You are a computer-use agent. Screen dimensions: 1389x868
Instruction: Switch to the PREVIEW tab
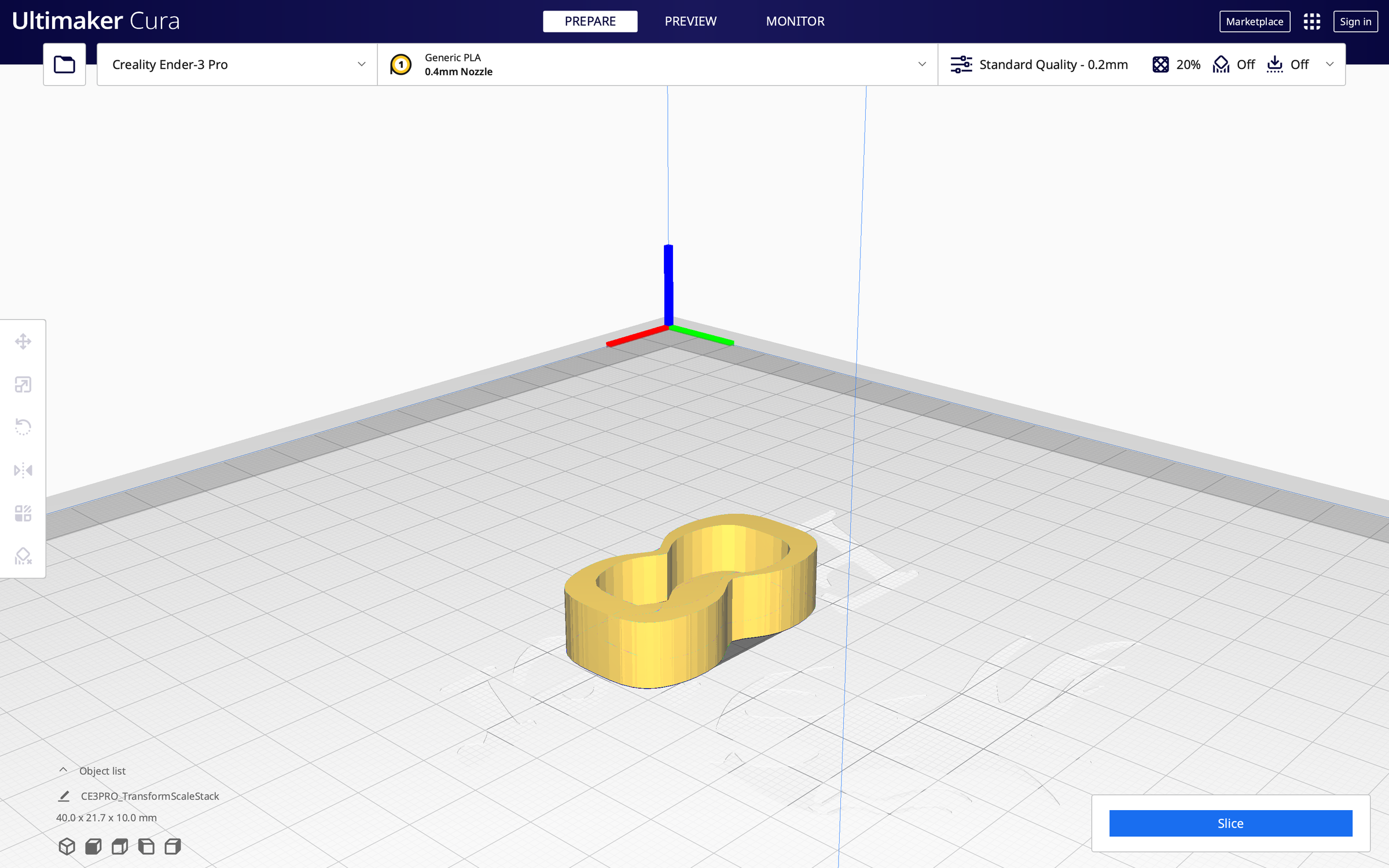point(690,21)
